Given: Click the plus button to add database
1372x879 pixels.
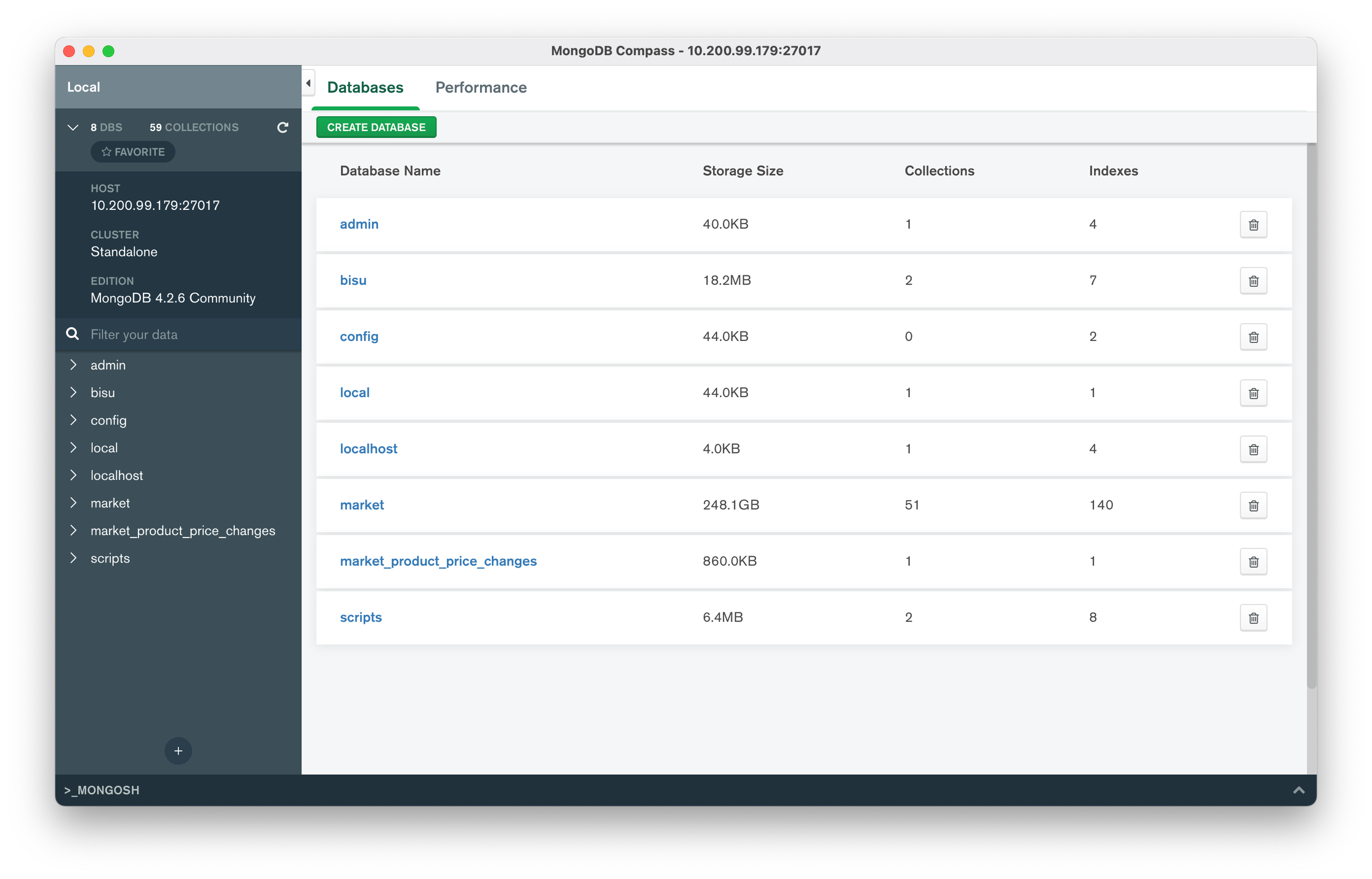Looking at the screenshot, I should [178, 750].
